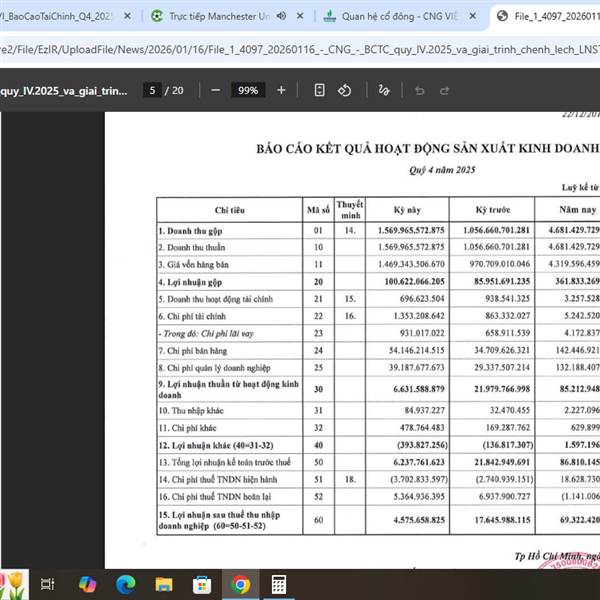Click the '3. Giá vốn hàng bán' row label
This screenshot has height=600, width=600.
click(x=193, y=265)
